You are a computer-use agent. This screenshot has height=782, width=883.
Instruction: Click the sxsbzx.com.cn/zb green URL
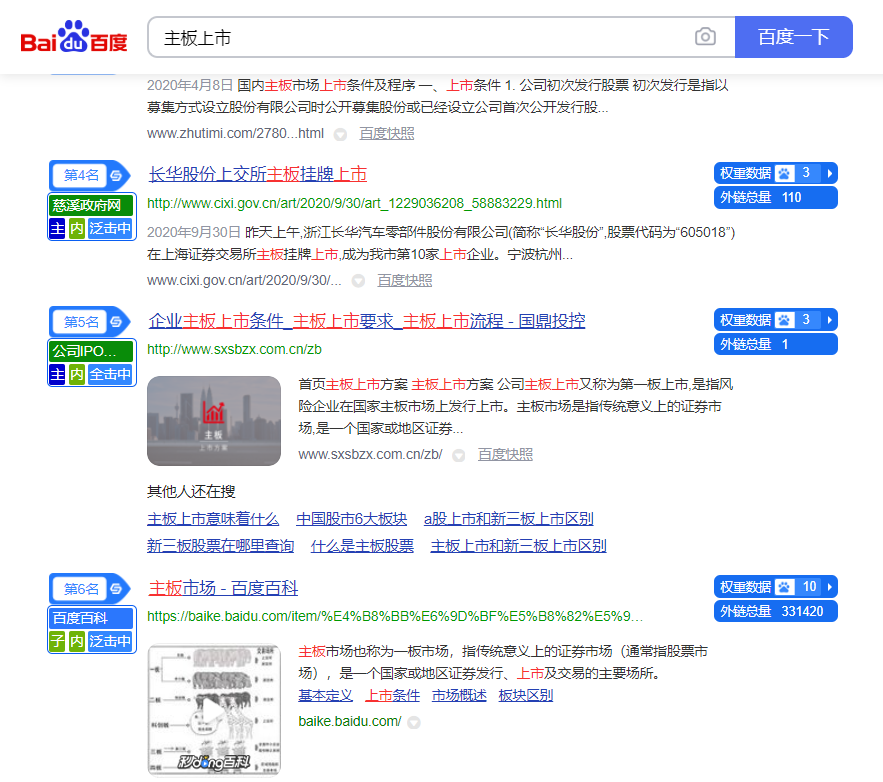234,350
